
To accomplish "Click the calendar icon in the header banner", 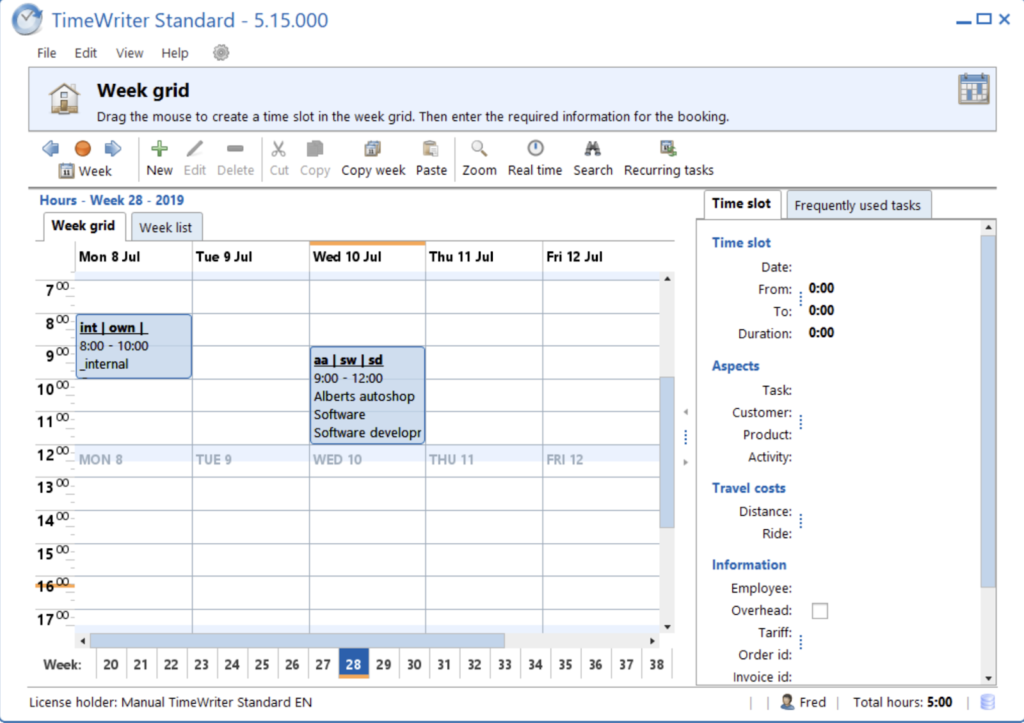I will point(973,89).
